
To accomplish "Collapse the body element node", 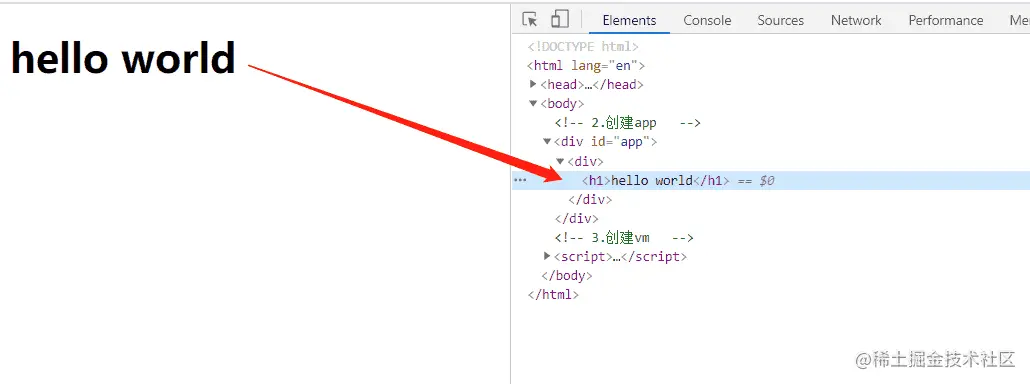I will (x=533, y=103).
